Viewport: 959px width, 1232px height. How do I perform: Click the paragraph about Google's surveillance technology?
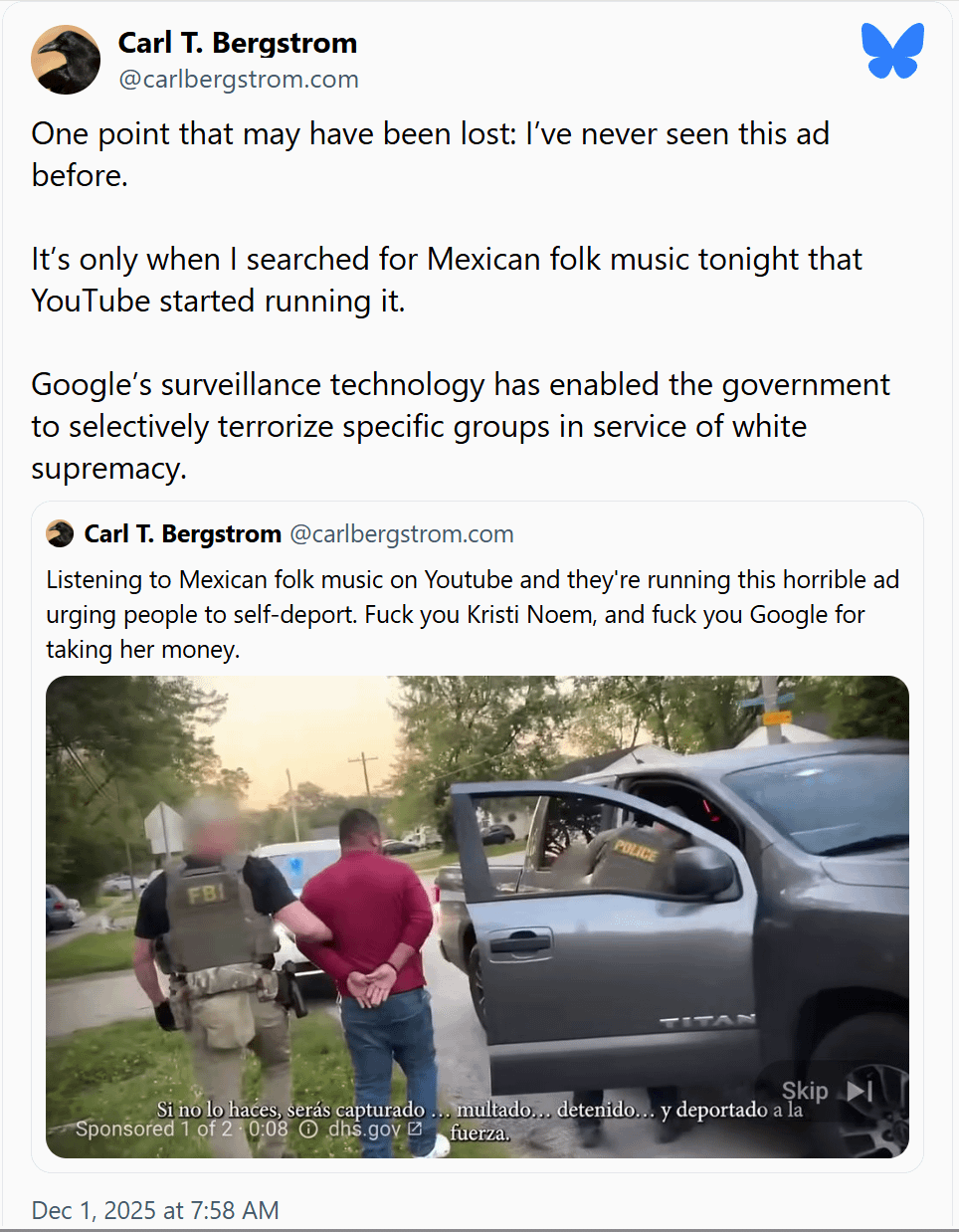point(461,426)
